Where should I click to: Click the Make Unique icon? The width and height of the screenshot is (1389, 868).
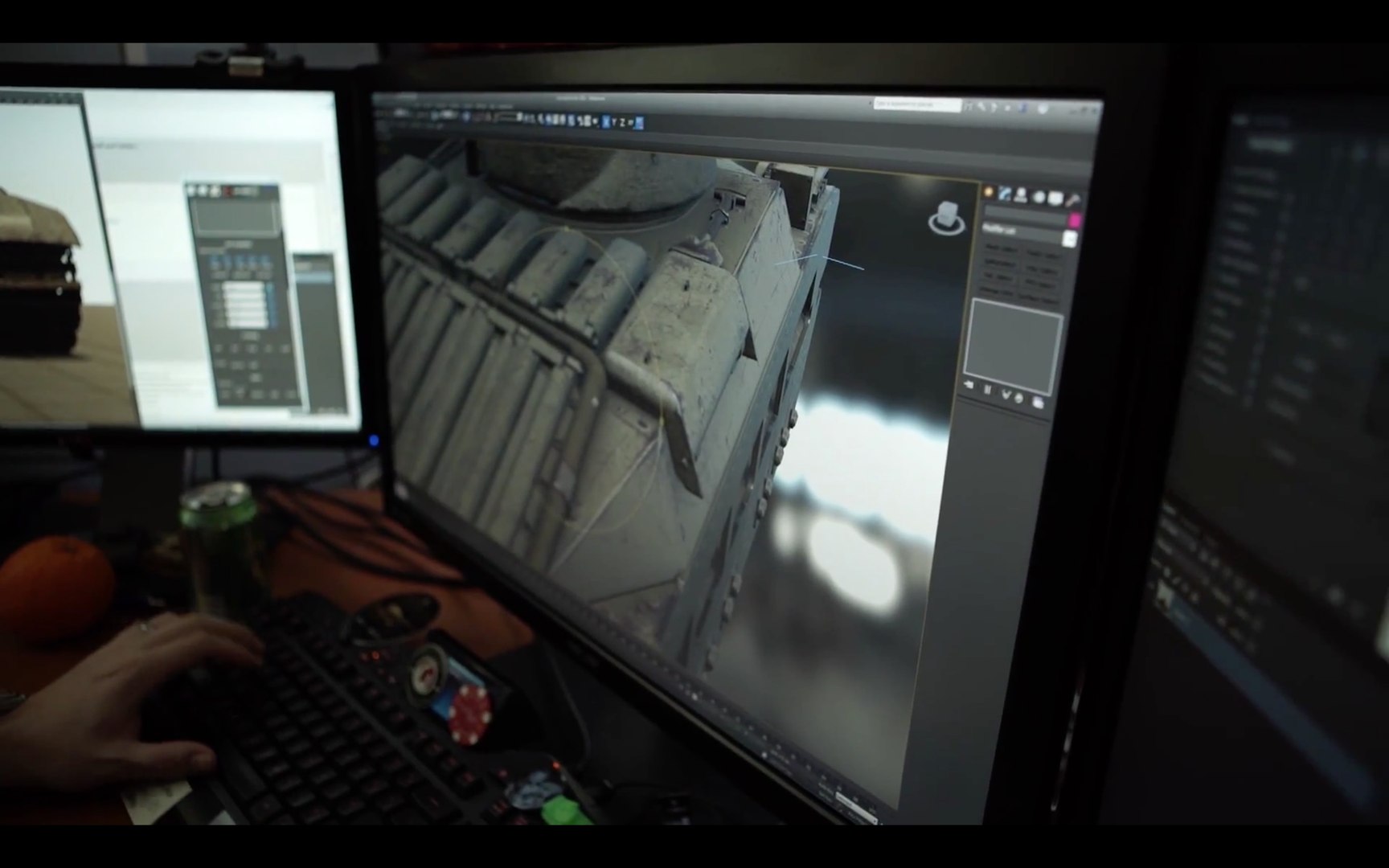tap(1006, 395)
